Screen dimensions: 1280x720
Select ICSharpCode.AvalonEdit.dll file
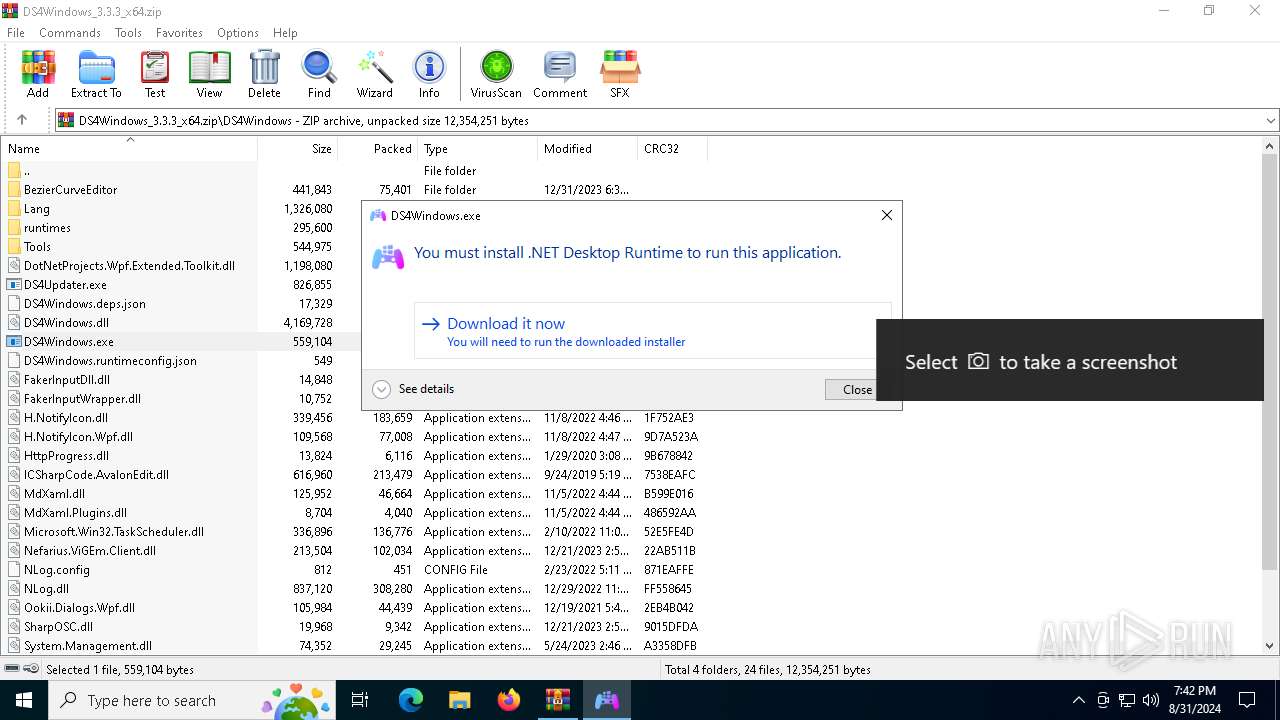click(x=96, y=475)
